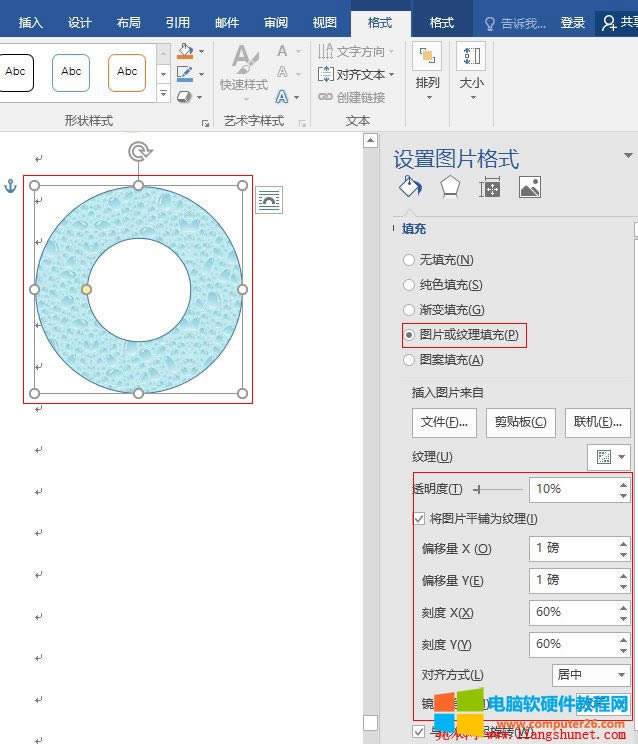Click the create link (创建链接) icon

click(x=325, y=97)
